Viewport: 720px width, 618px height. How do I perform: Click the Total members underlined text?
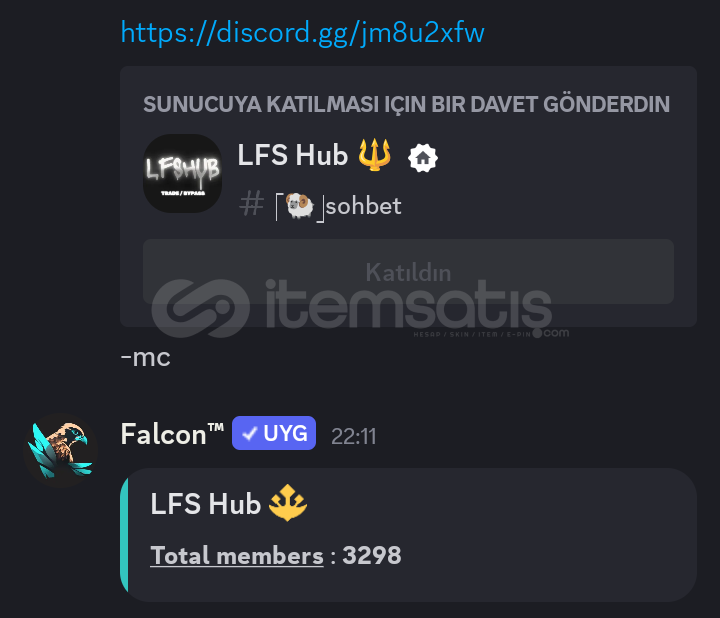(x=237, y=556)
